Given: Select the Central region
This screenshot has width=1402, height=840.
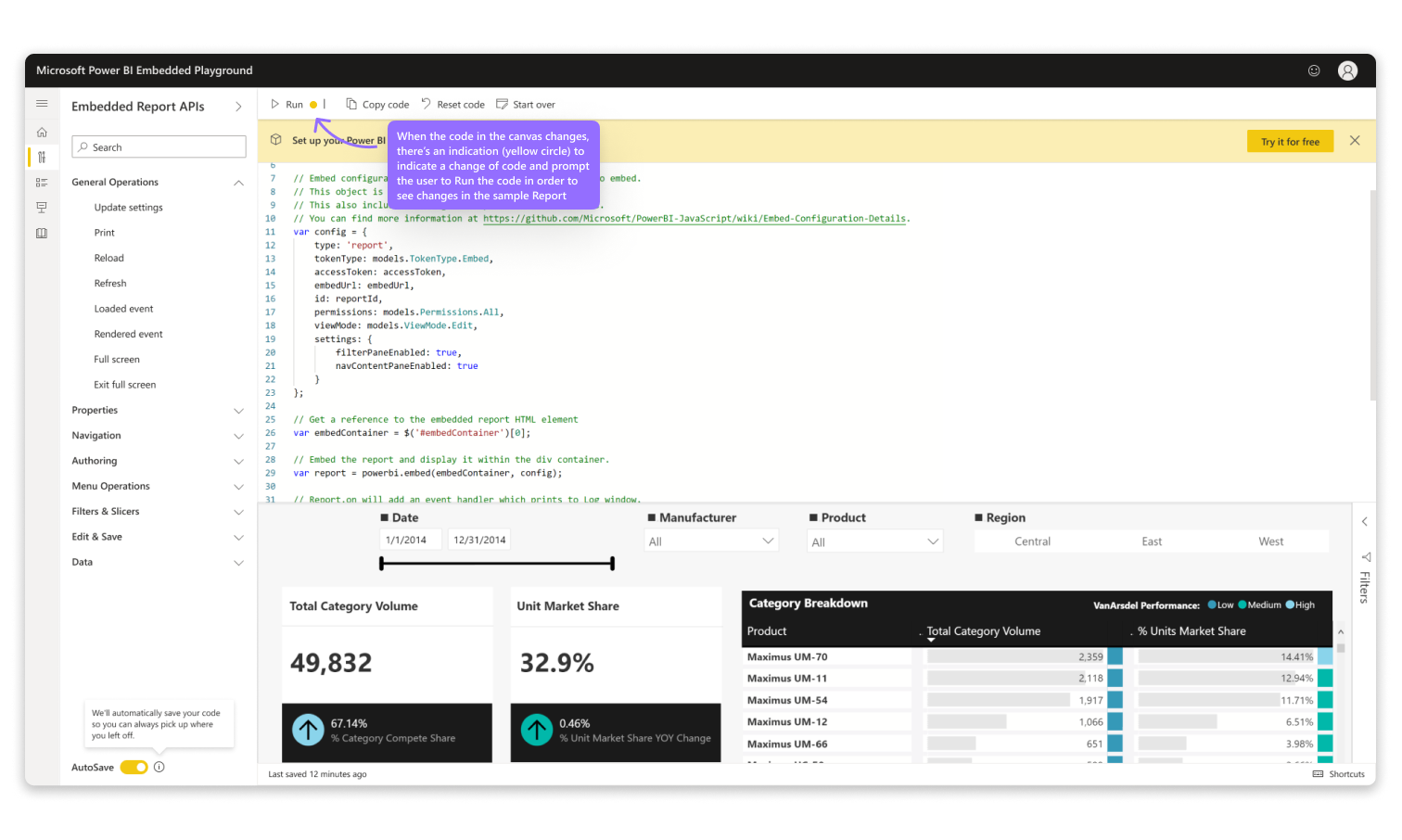Looking at the screenshot, I should coord(1032,541).
